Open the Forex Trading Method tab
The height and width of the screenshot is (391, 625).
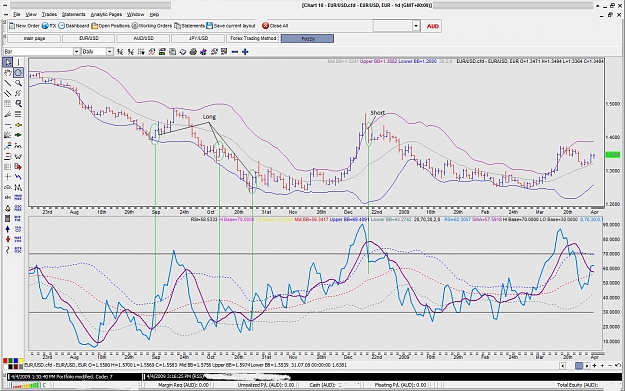(253, 38)
